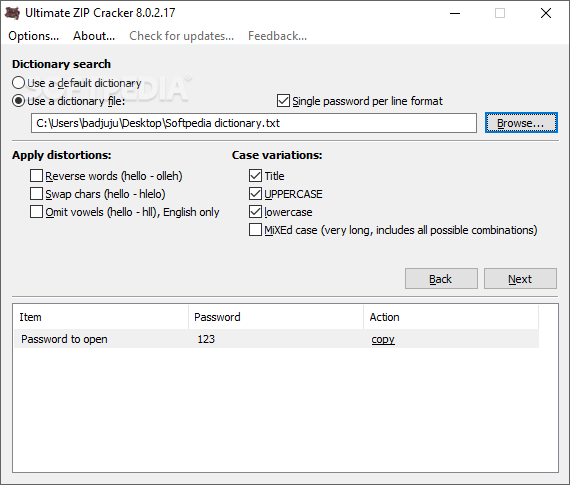570x485 pixels.
Task: Click the Item column header
Action: pyautogui.click(x=101, y=317)
